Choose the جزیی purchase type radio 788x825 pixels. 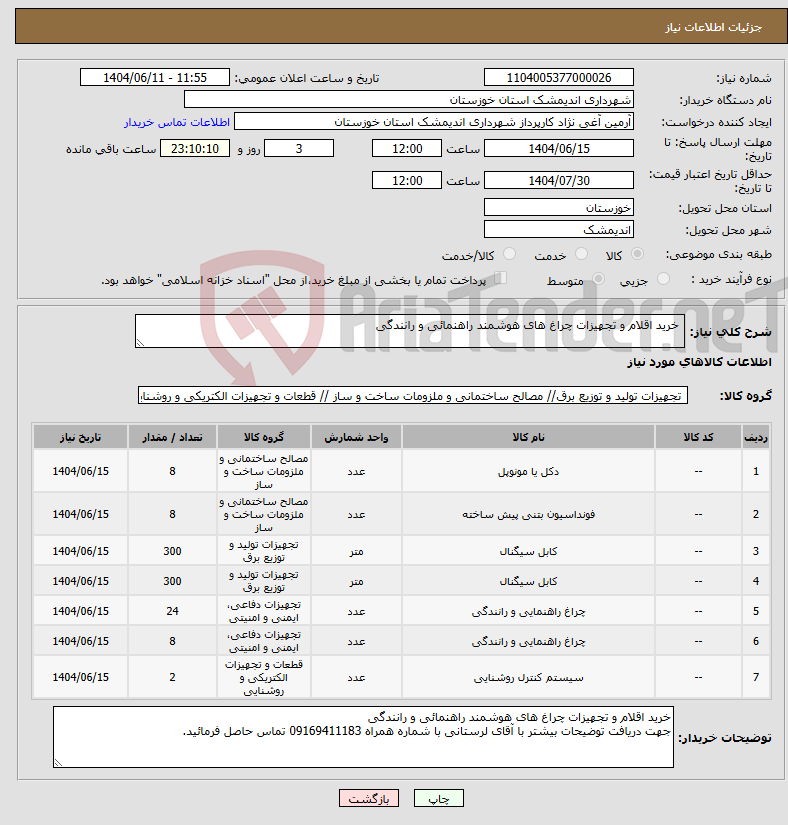point(663,279)
